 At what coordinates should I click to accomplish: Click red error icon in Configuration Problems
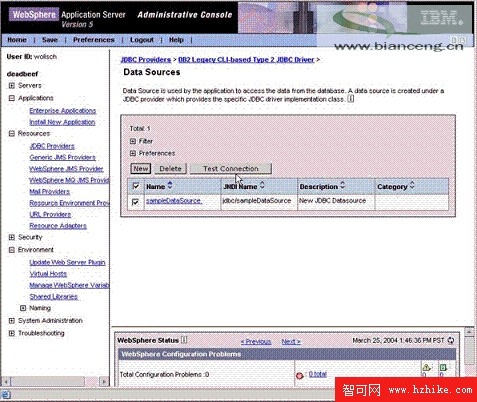pyautogui.click(x=299, y=375)
